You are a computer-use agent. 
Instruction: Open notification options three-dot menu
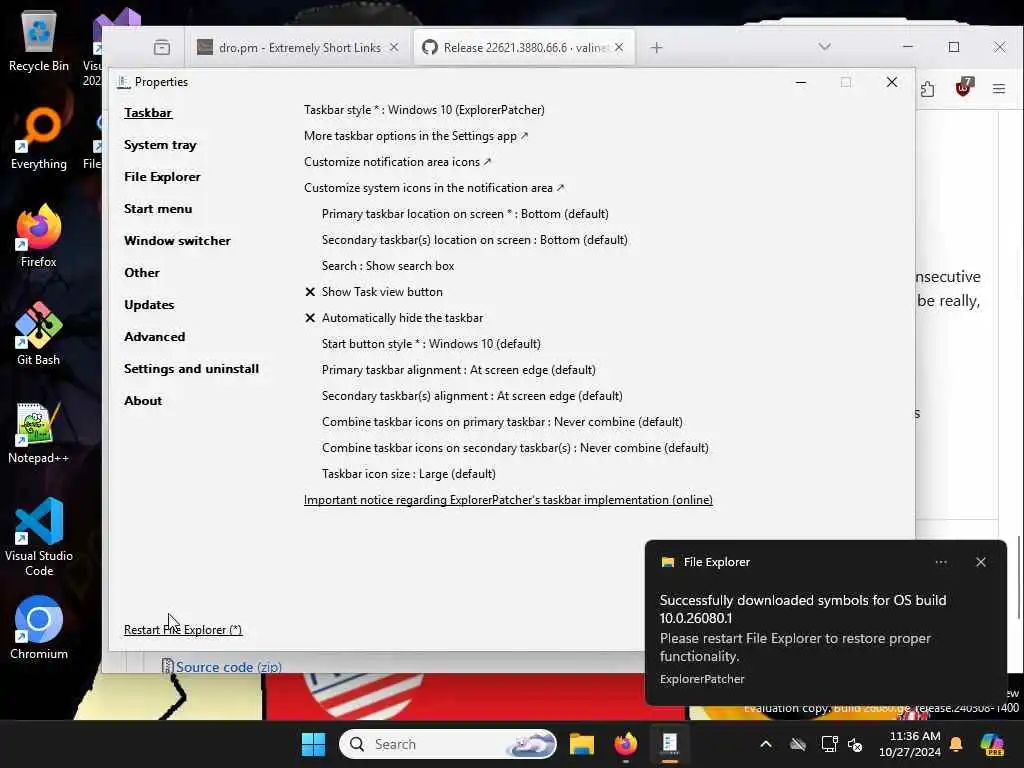[x=941, y=562]
